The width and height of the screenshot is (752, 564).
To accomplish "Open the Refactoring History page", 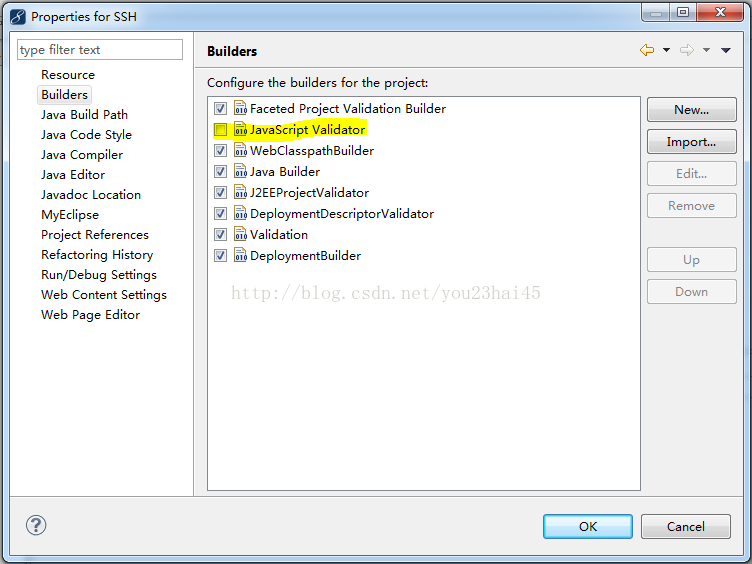I will (x=97, y=255).
